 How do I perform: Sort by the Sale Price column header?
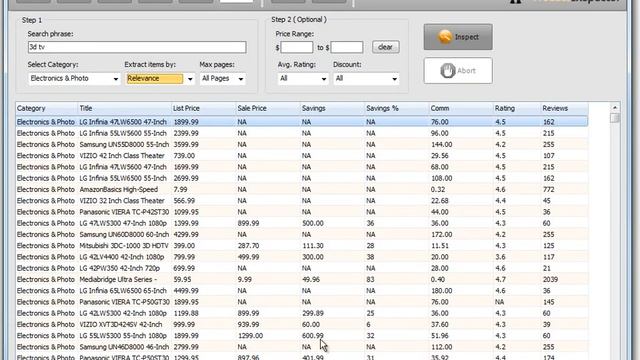268,109
